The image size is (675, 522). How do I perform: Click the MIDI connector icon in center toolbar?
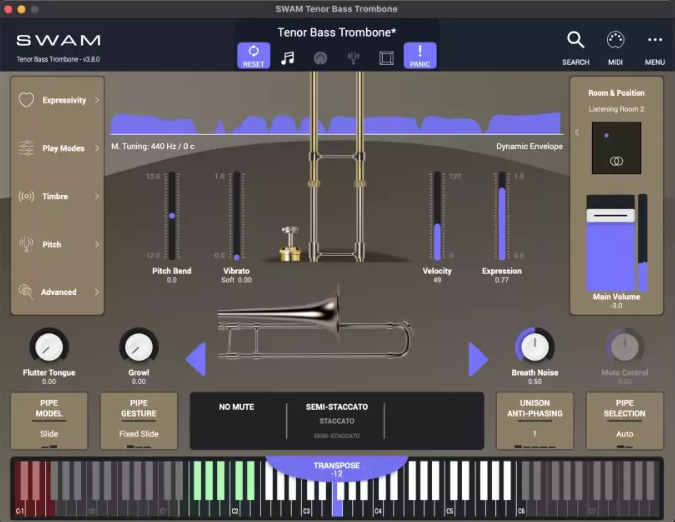tap(320, 57)
